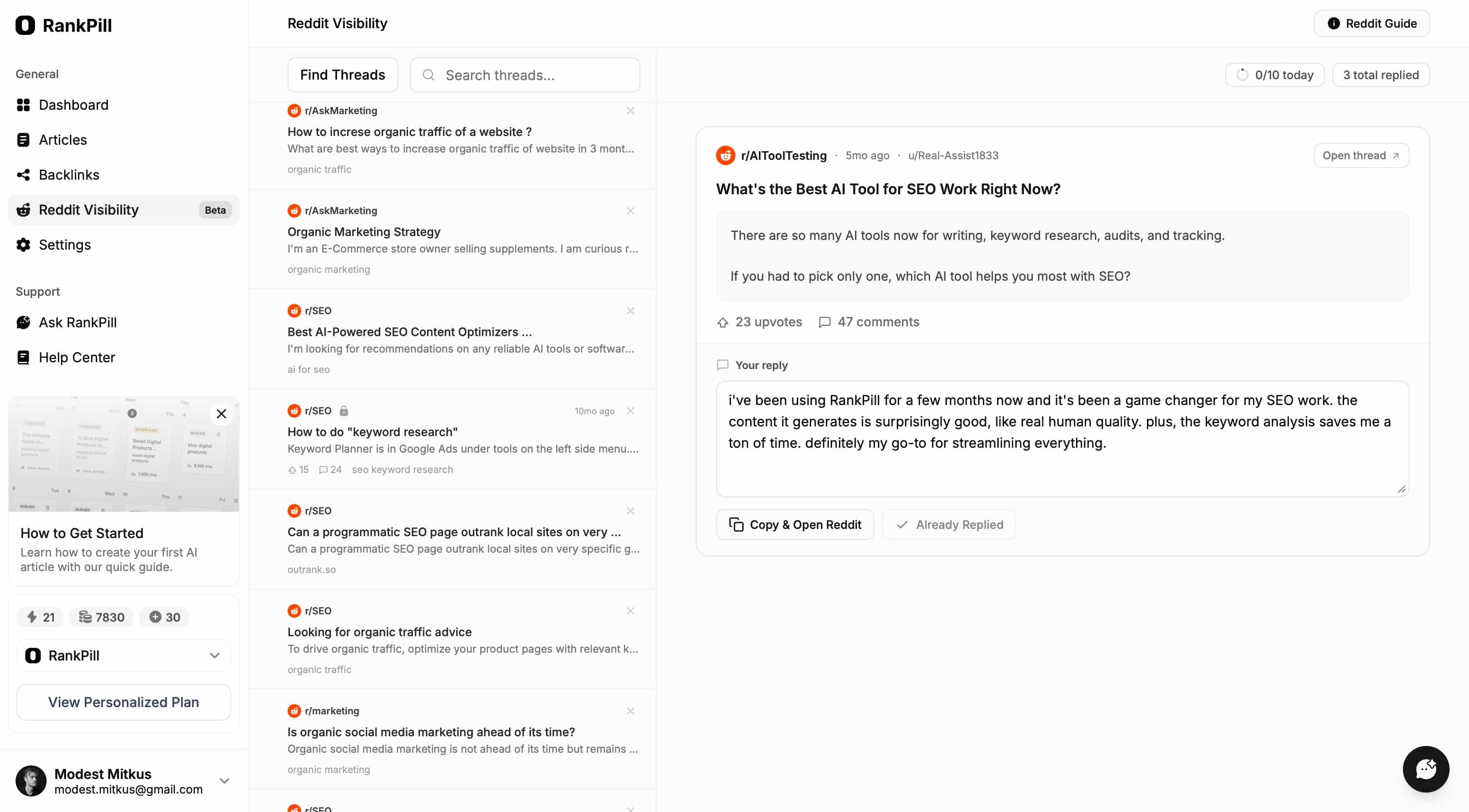Click Copy & Open Reddit

pyautogui.click(x=795, y=524)
